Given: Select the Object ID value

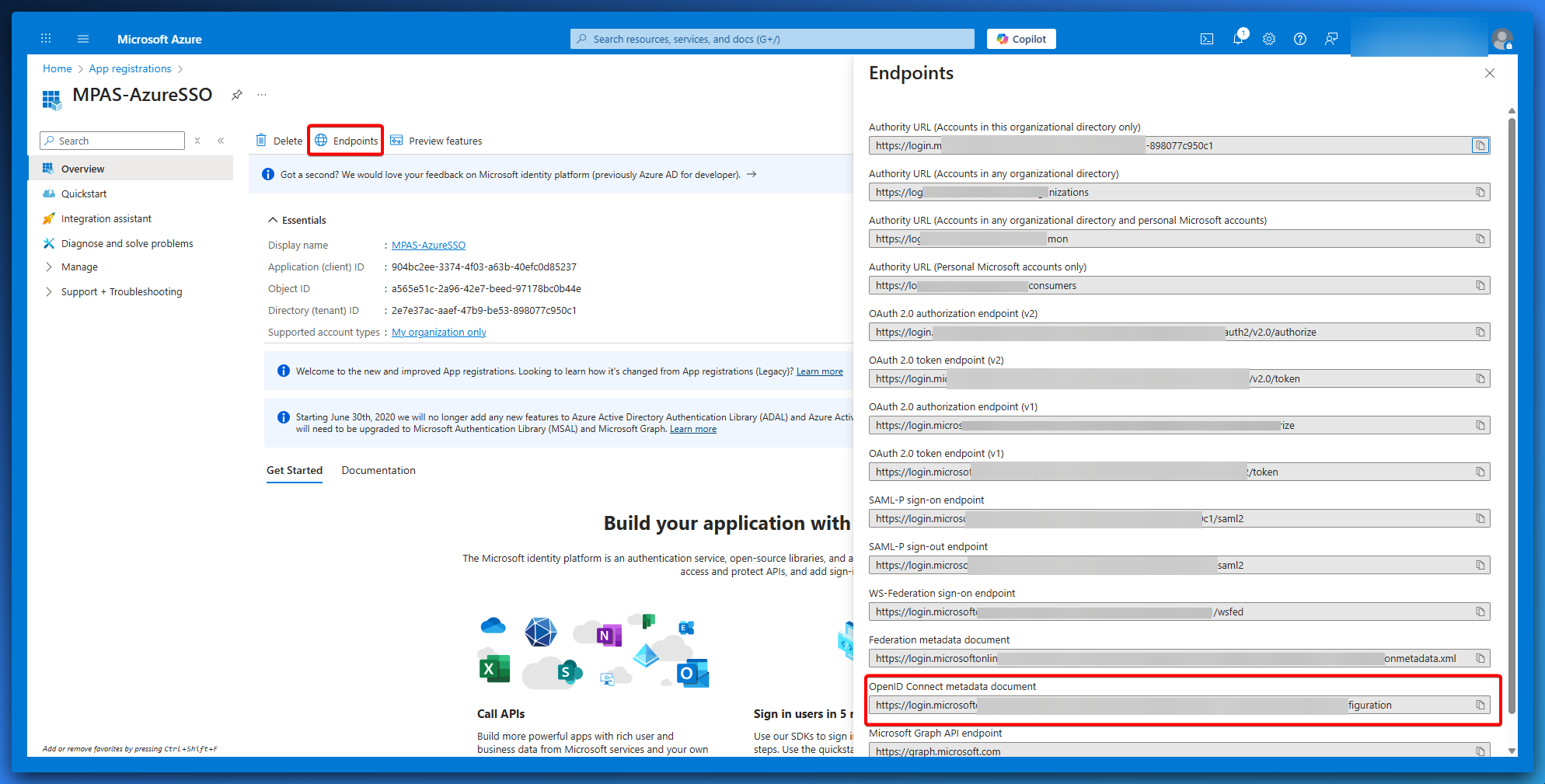Looking at the screenshot, I should pos(487,288).
